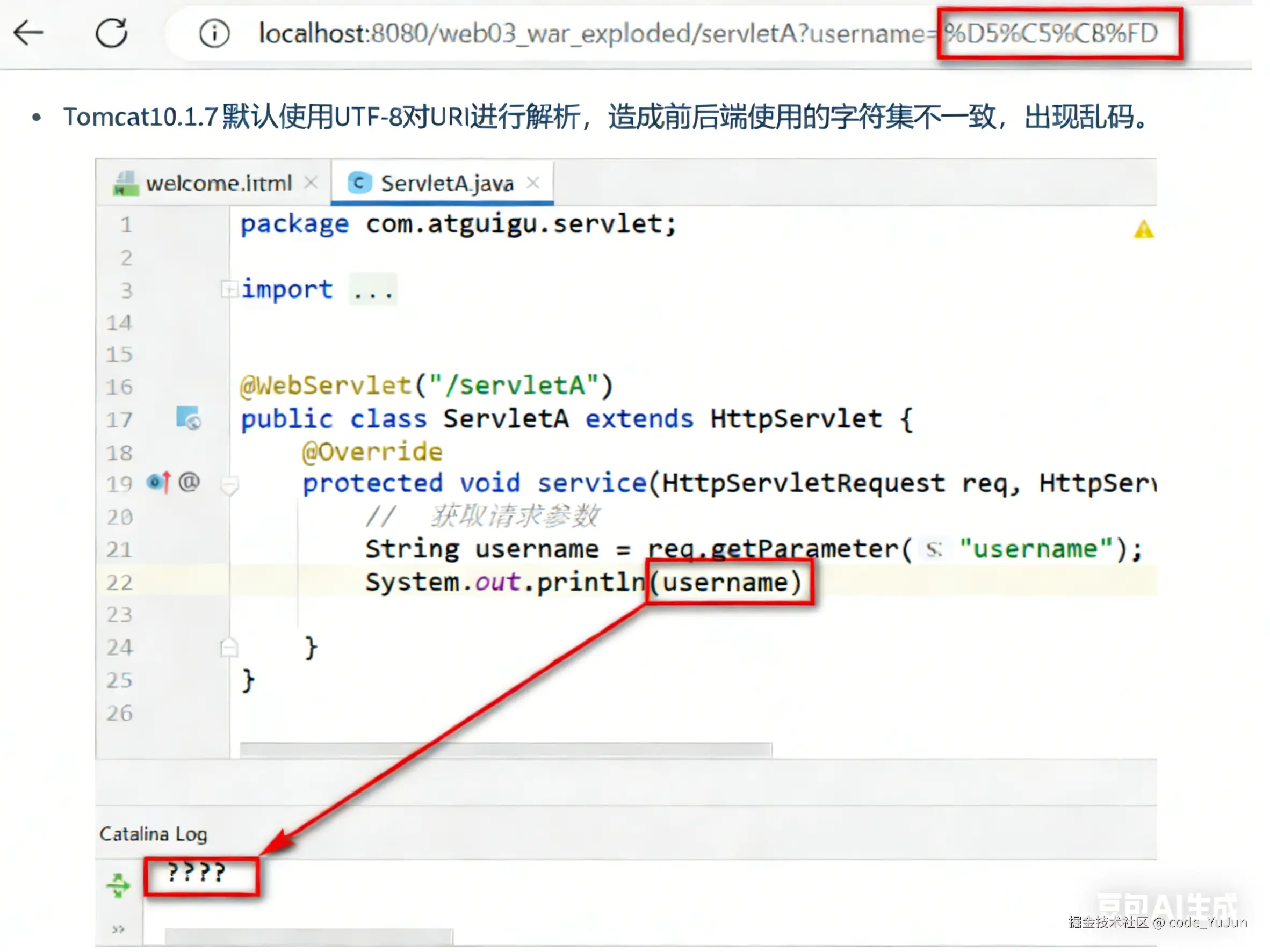Image resolution: width=1270 pixels, height=952 pixels.
Task: Close the welcome.html tab
Action: [311, 183]
